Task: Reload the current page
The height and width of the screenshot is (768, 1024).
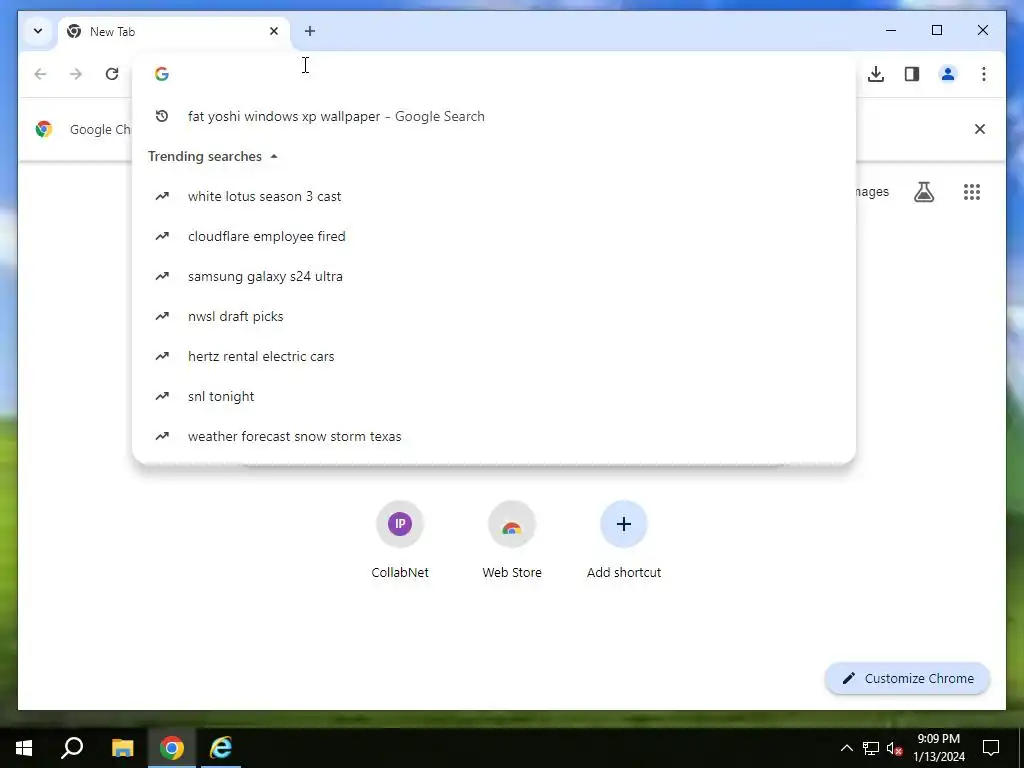Action: point(112,74)
